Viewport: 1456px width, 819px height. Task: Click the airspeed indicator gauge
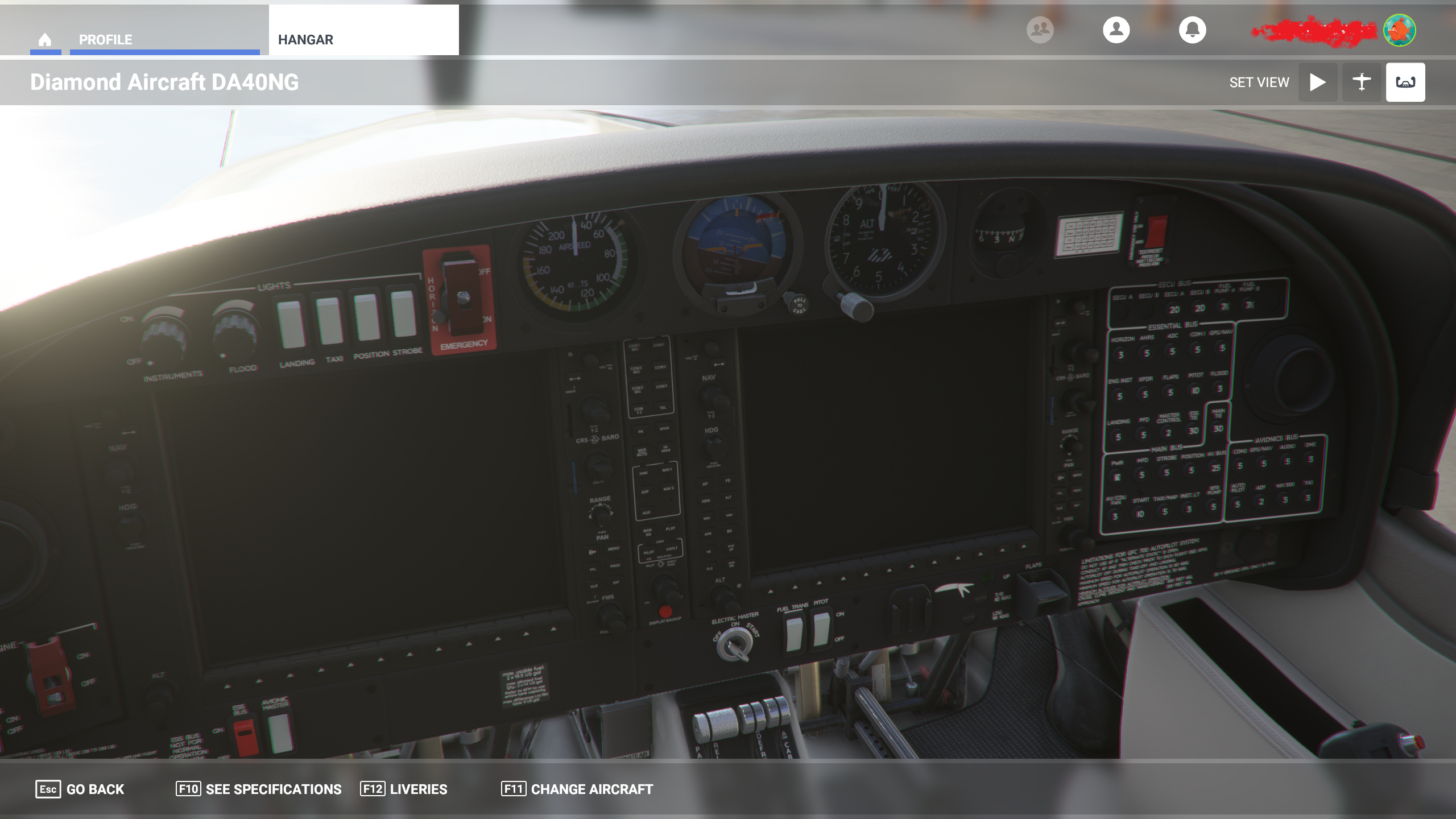click(x=576, y=264)
